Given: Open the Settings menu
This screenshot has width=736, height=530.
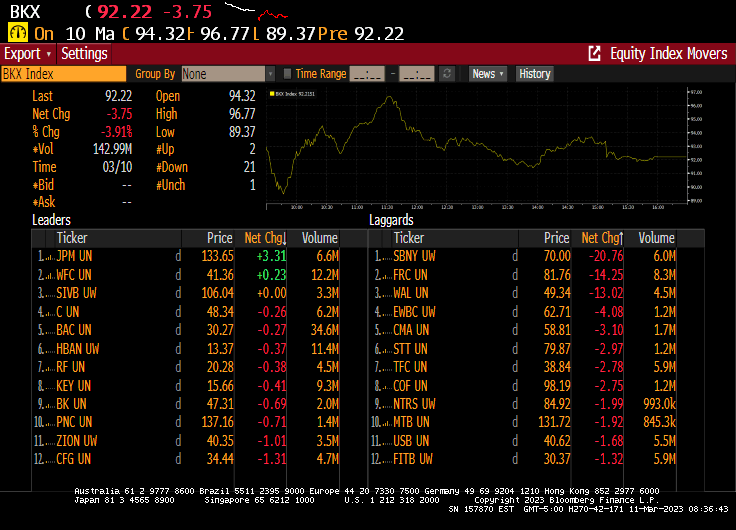Looking at the screenshot, I should click(84, 54).
